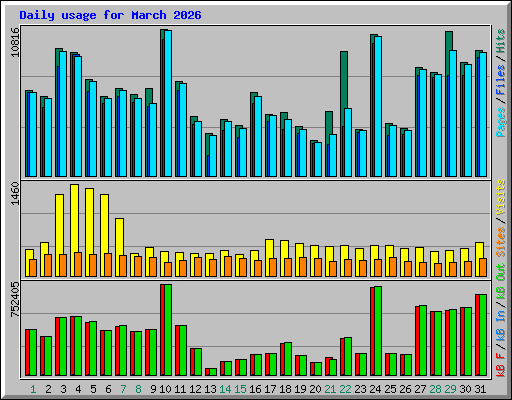Click green weekend day label 15
Screen dimensions: 512x400
[240, 389]
